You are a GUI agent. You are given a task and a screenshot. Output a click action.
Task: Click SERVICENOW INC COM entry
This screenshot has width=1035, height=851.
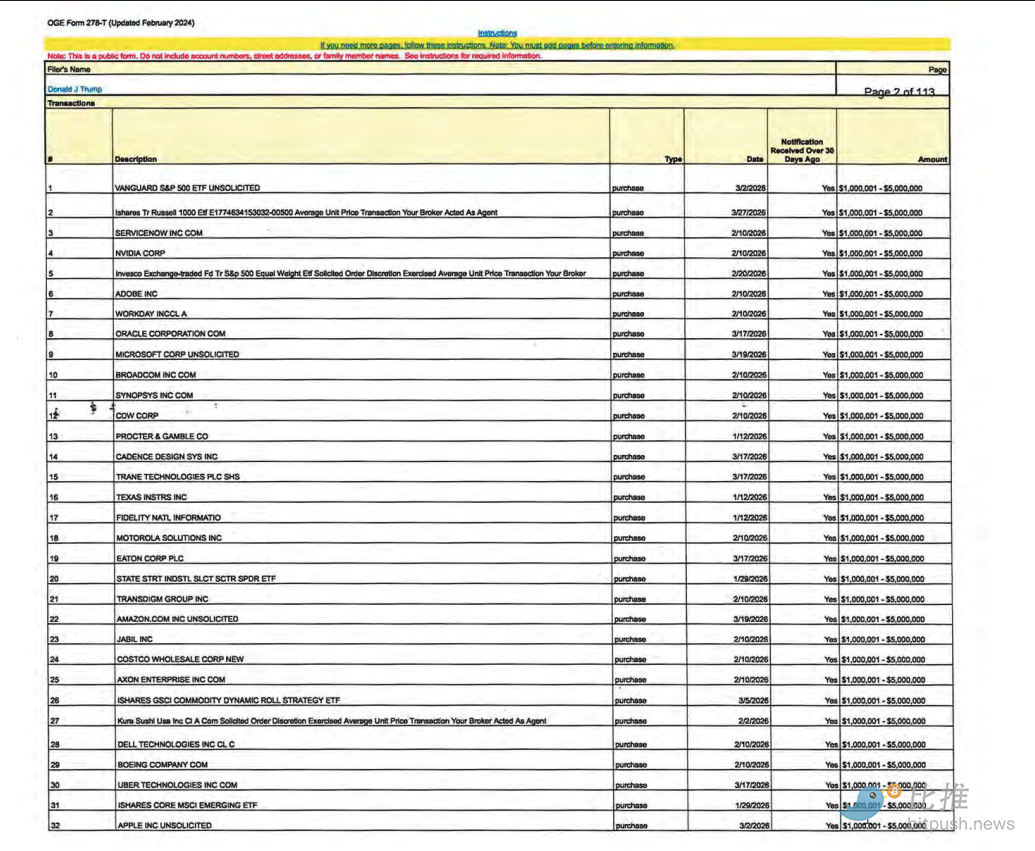[159, 233]
